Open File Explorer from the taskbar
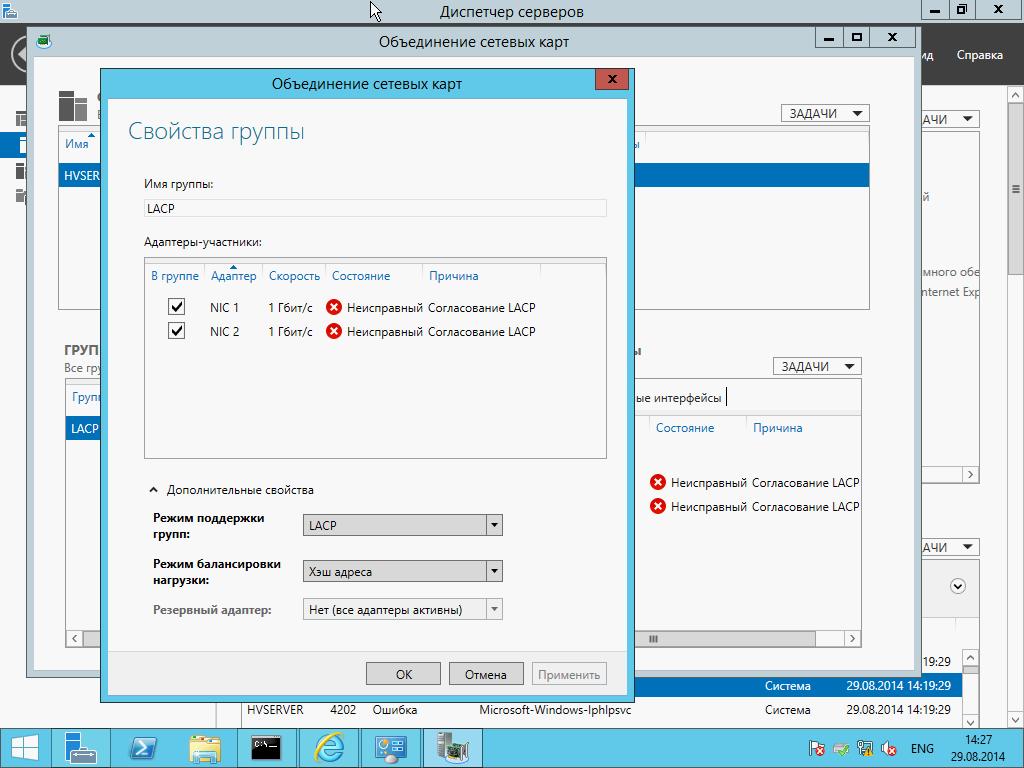The width and height of the screenshot is (1024, 768). 205,747
